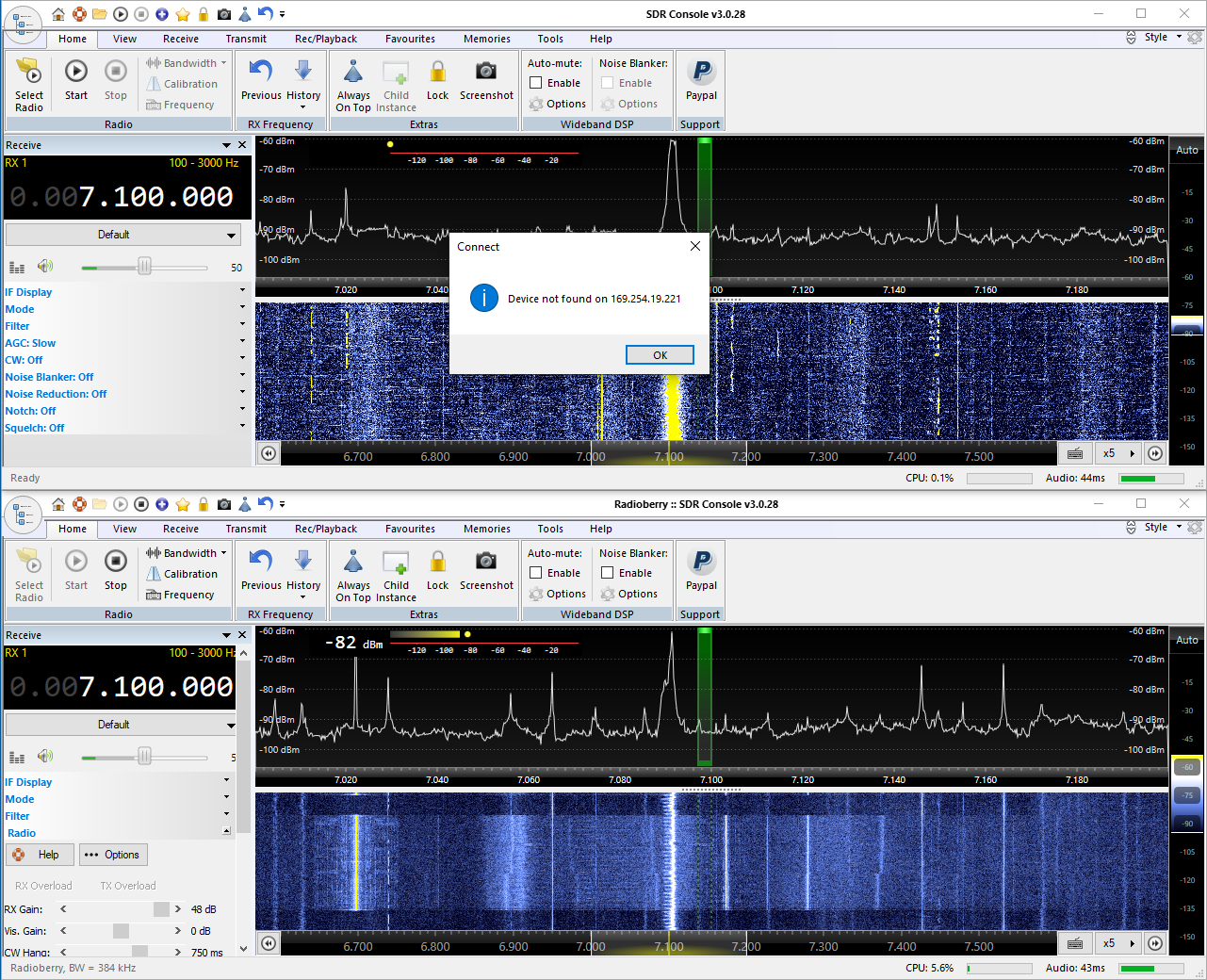
Task: Click OK in the Connect dialog
Action: pos(660,355)
